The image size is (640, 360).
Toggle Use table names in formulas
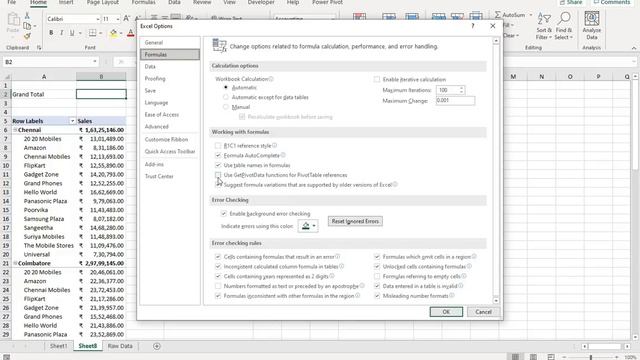[x=218, y=165]
